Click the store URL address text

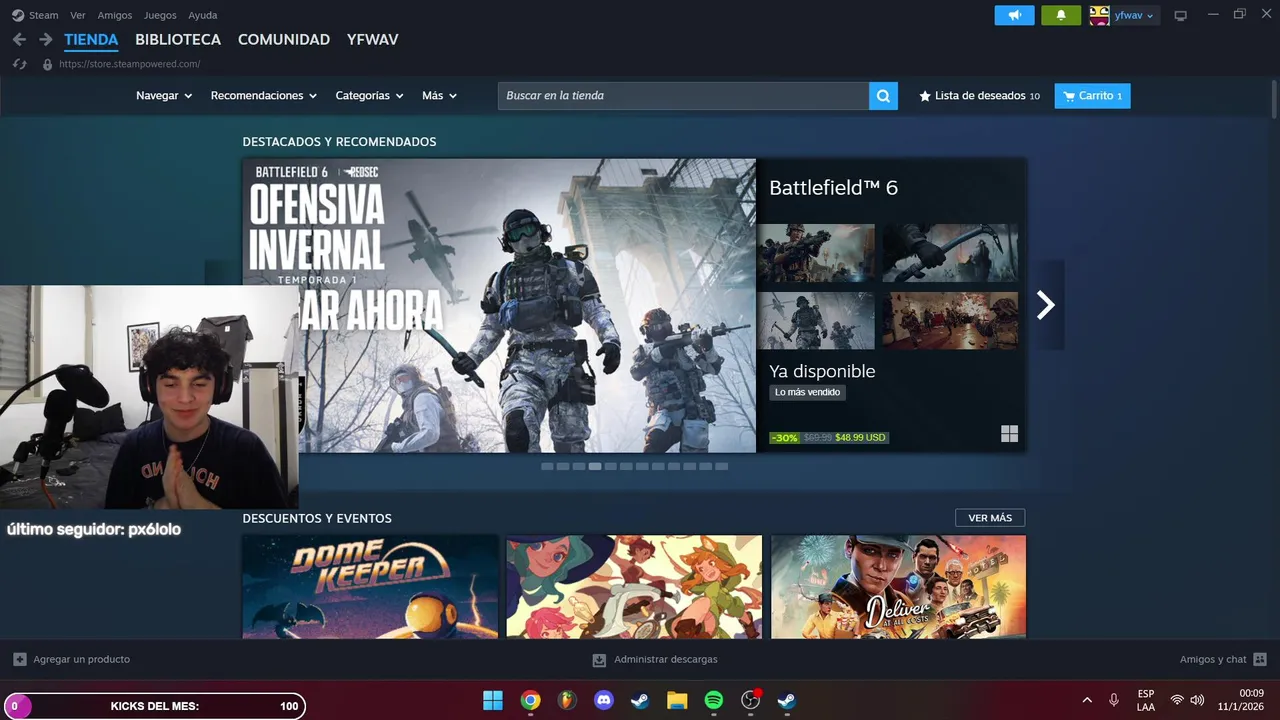point(130,64)
